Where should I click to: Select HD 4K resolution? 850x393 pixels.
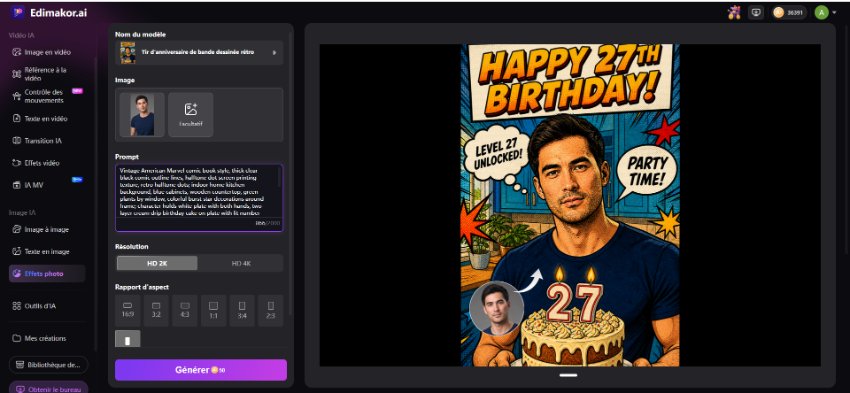click(x=241, y=263)
